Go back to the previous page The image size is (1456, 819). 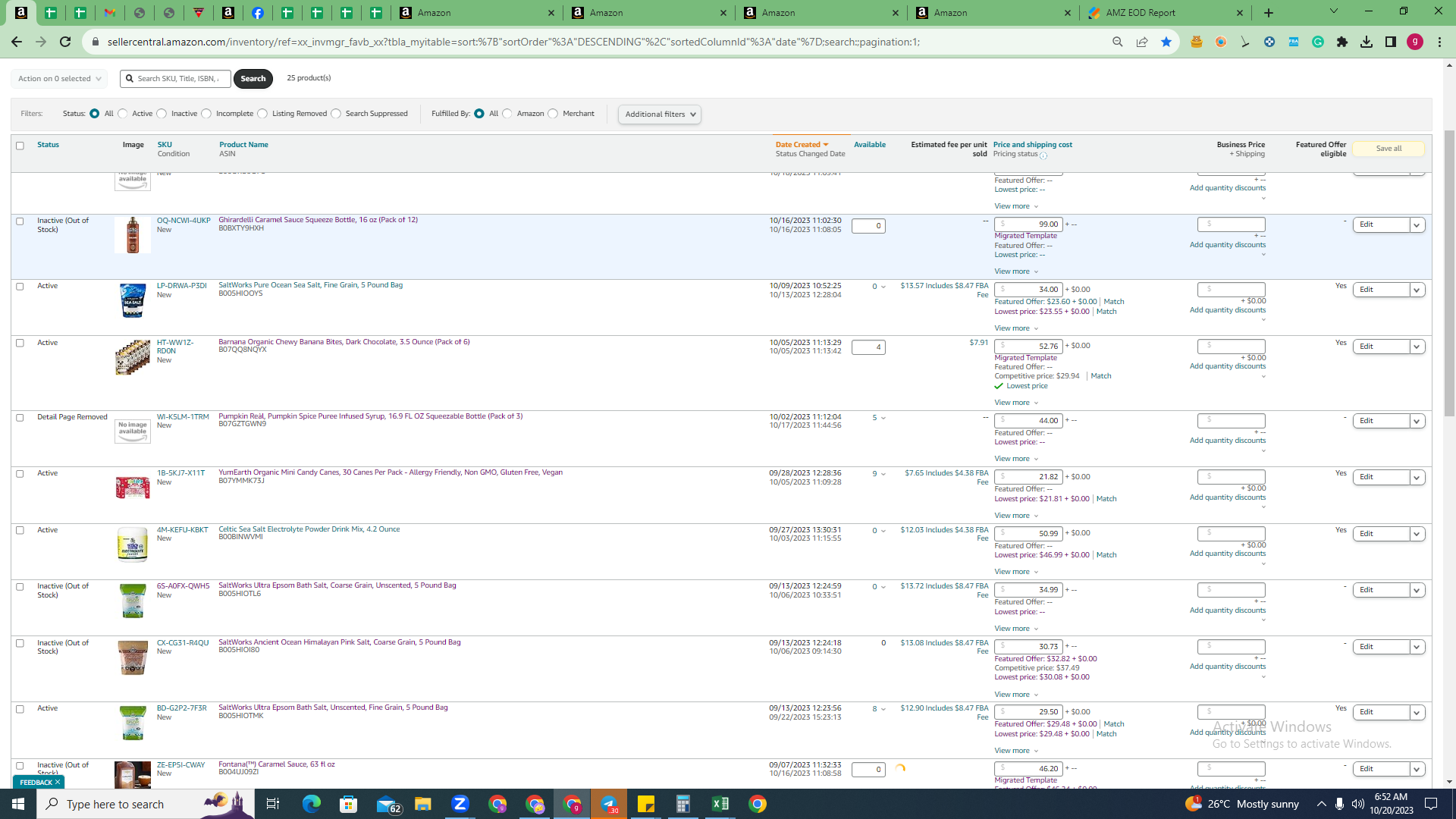point(16,42)
